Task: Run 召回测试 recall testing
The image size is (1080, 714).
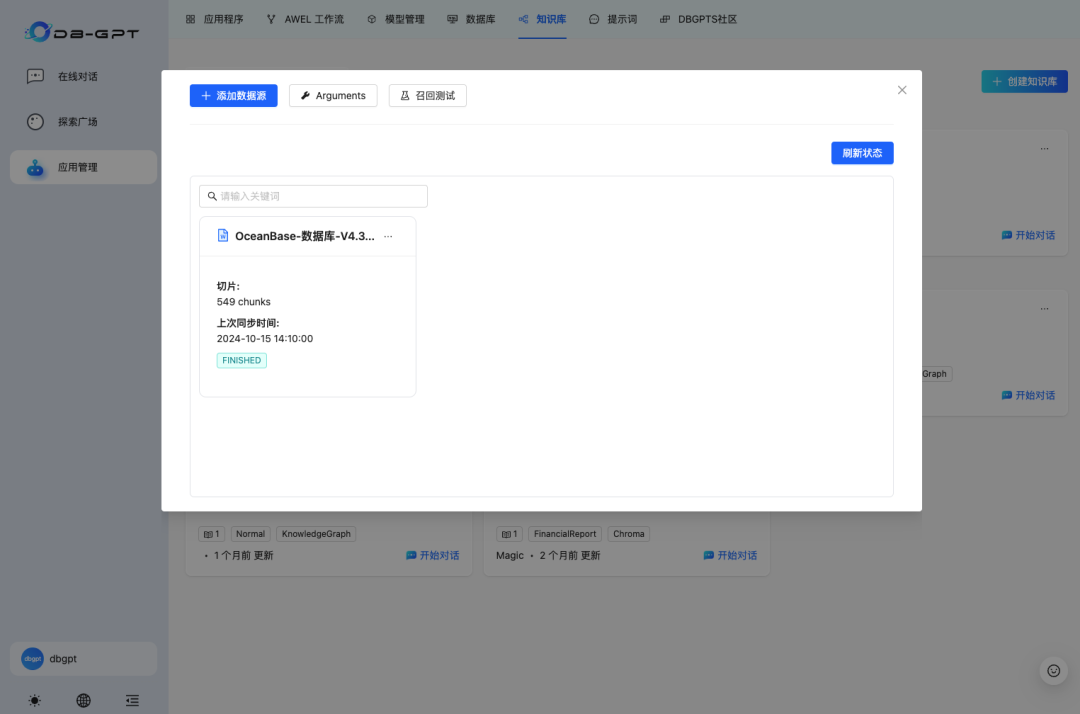Action: pos(427,95)
